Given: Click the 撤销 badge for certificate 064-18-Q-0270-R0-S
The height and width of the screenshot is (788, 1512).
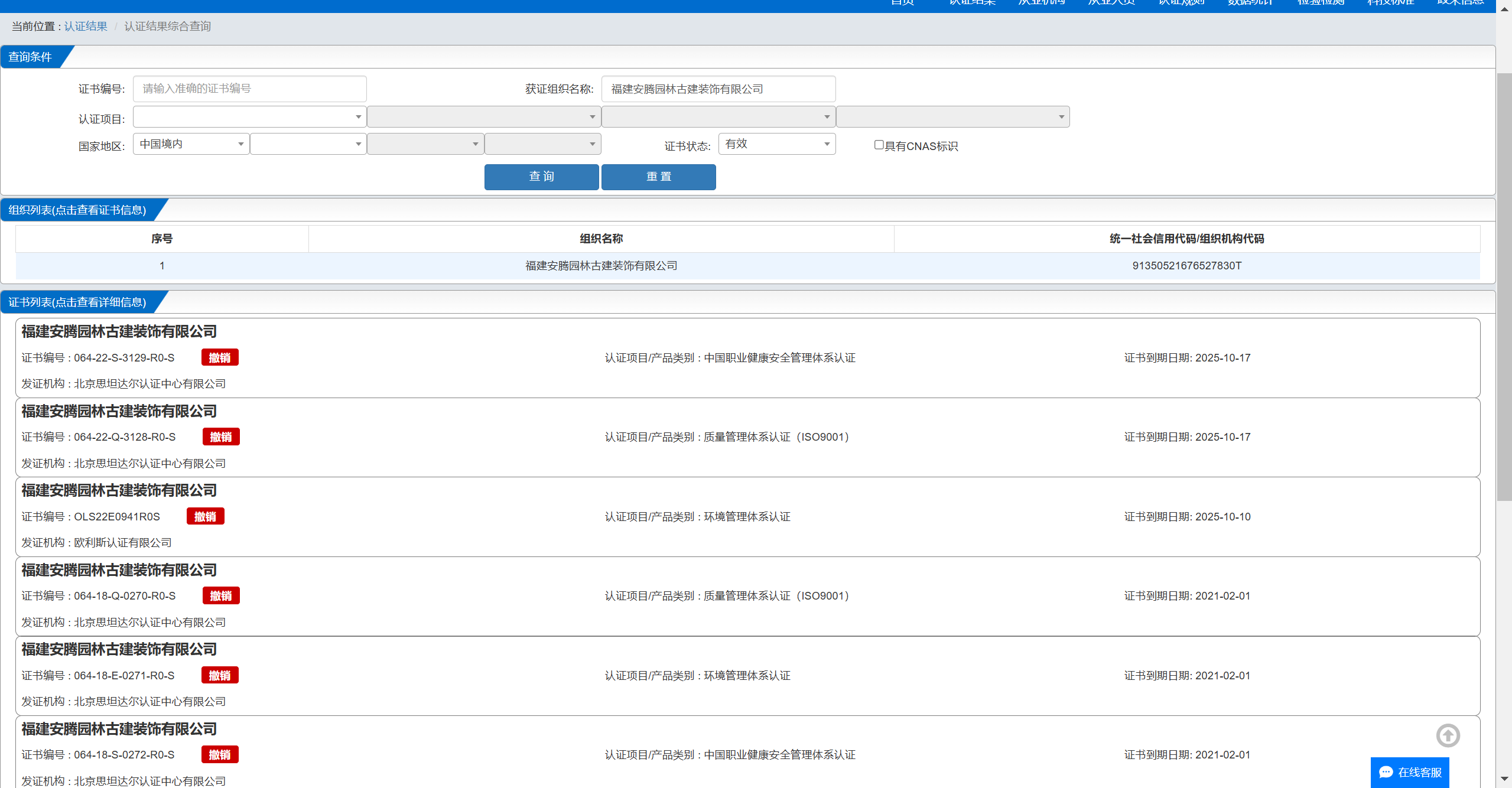Looking at the screenshot, I should 221,595.
